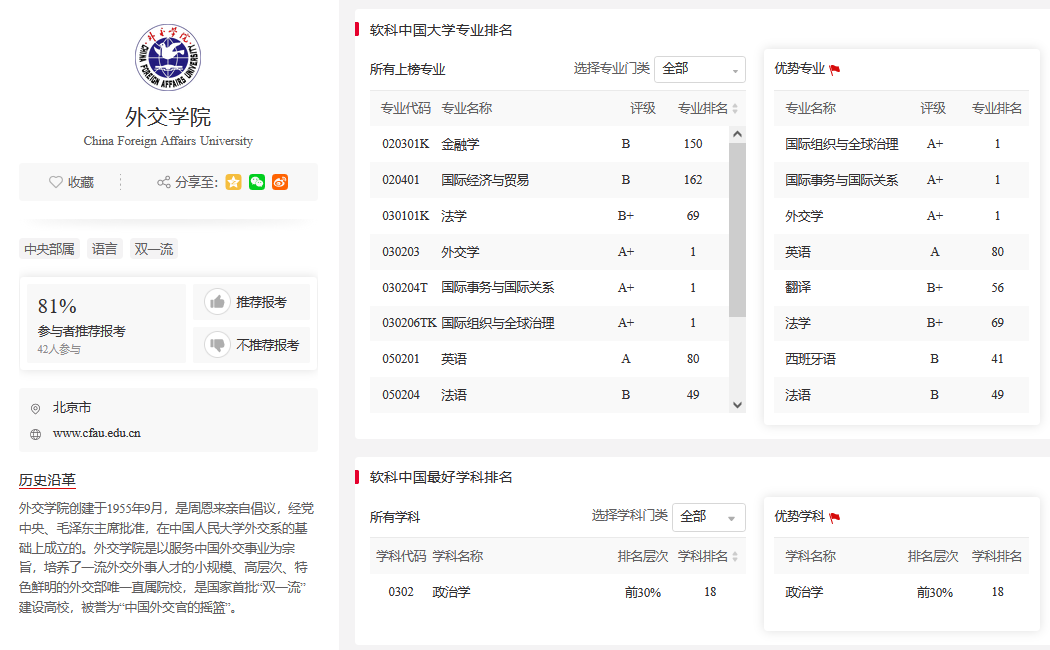
Task: Click the thumbs-down not-recommend icon
Action: pyautogui.click(x=217, y=345)
